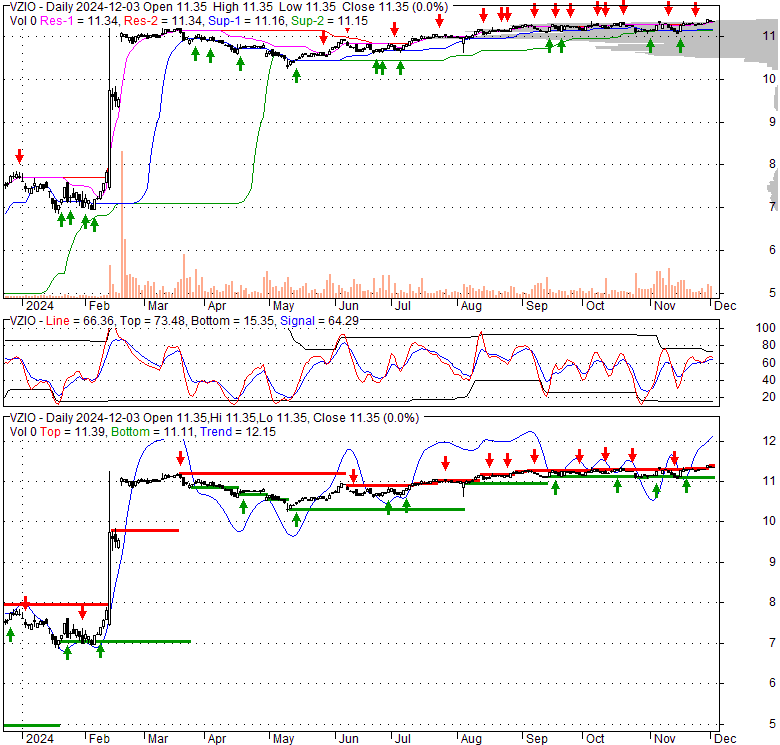Click the Res-2 = 11.34 legend label
Image resolution: width=780 pixels, height=745 pixels.
[x=163, y=21]
